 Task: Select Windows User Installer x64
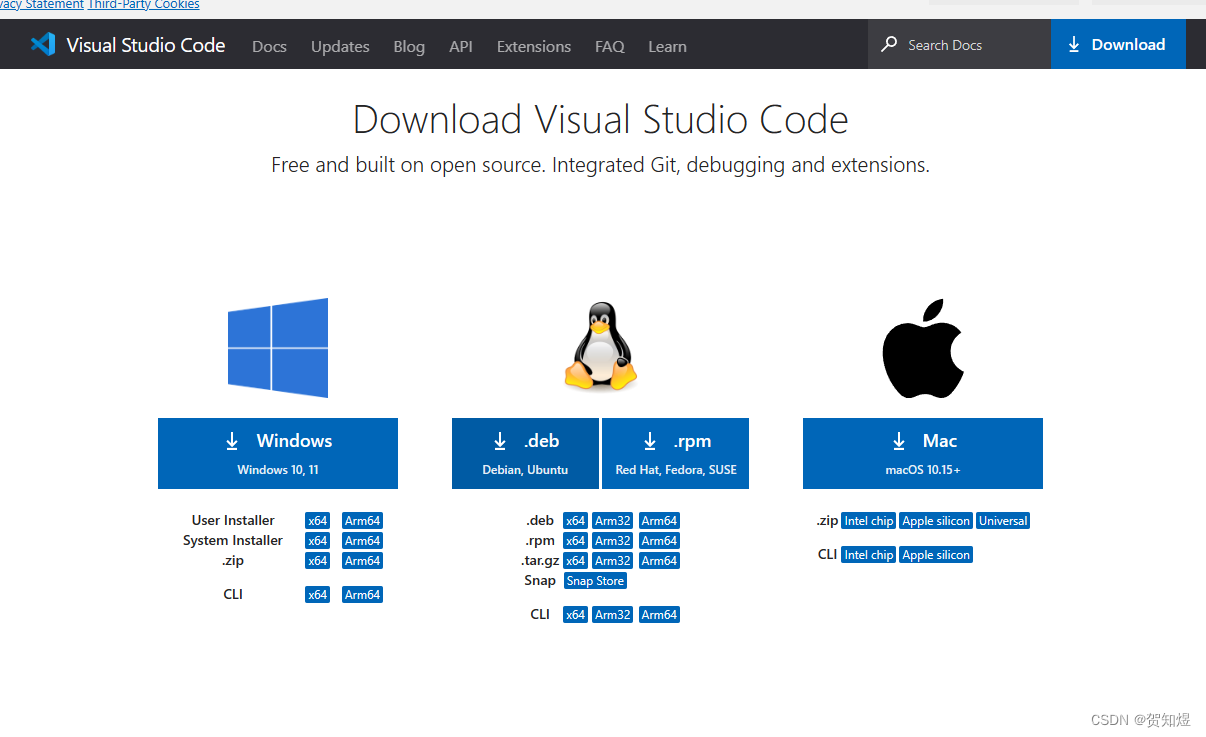[318, 521]
